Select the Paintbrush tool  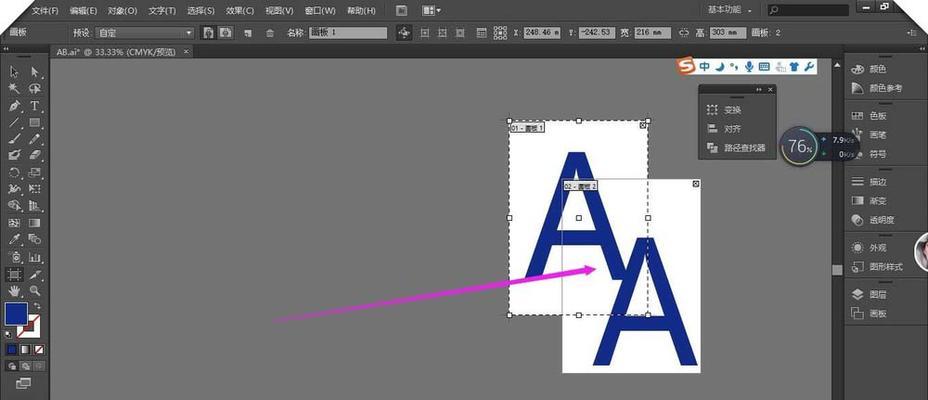click(14, 139)
